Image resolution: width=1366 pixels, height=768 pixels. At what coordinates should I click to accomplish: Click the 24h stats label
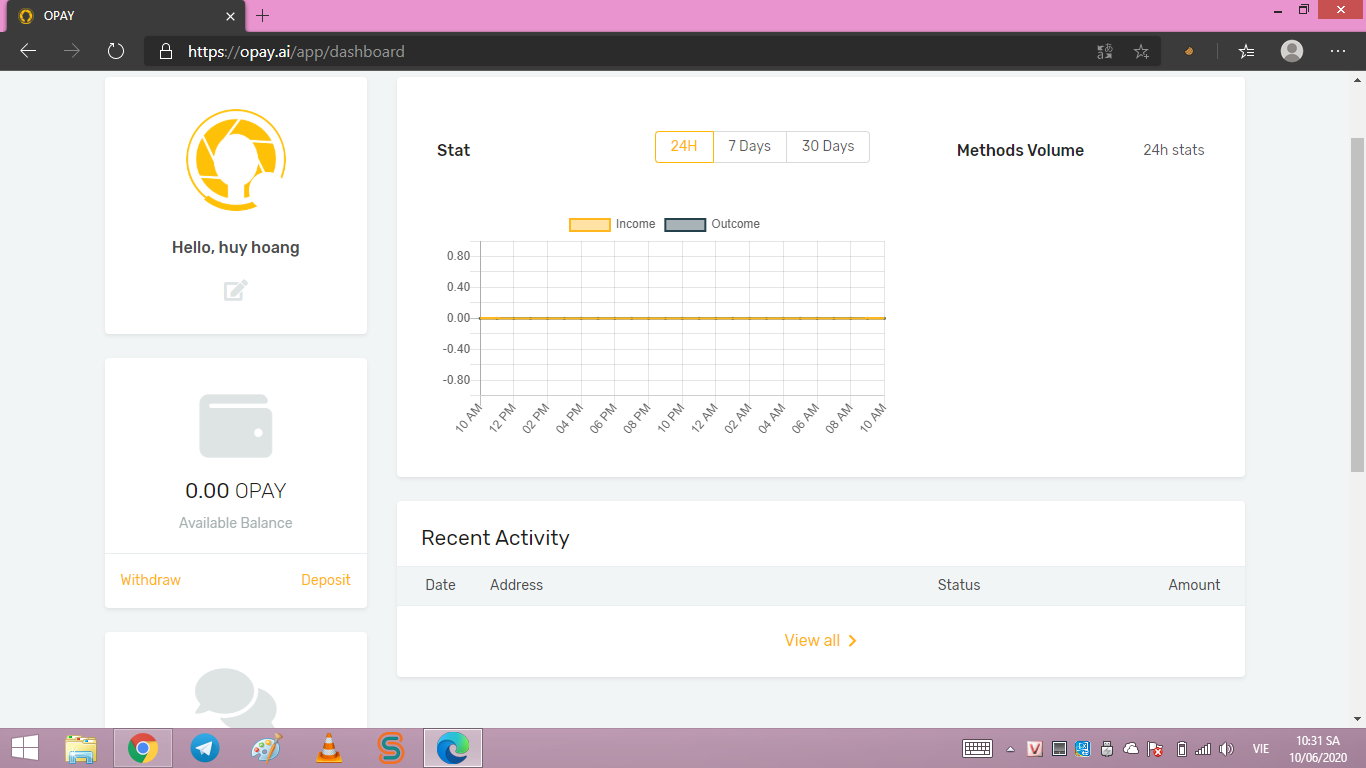coord(1174,150)
